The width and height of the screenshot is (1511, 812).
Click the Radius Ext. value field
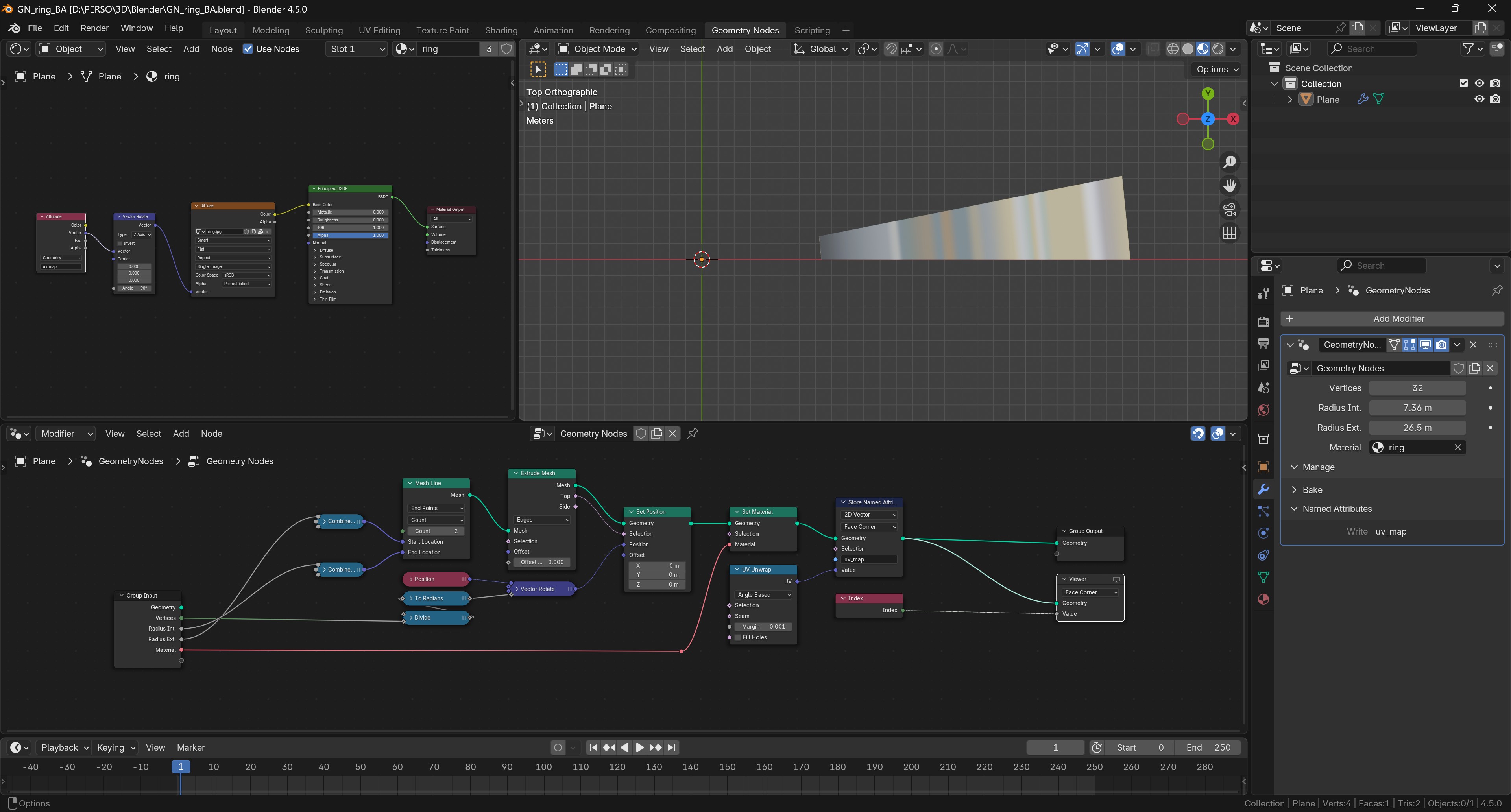coord(1417,427)
